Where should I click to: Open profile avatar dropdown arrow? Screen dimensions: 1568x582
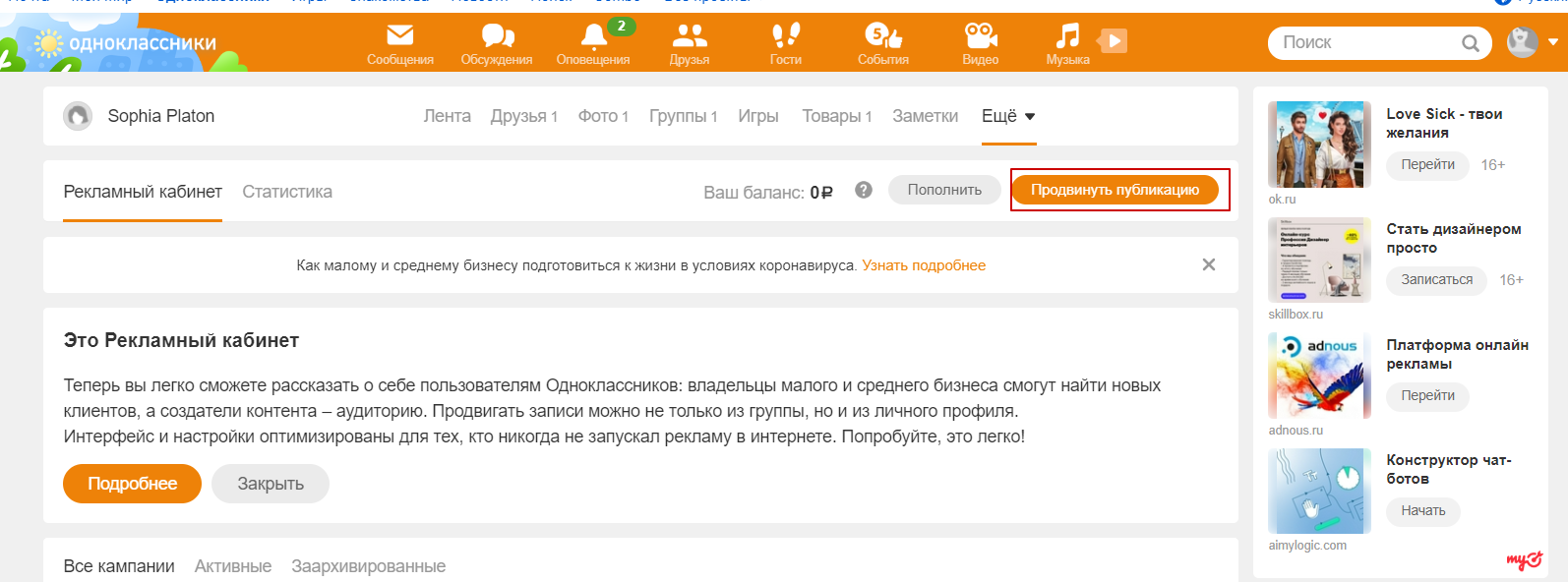tap(1553, 42)
